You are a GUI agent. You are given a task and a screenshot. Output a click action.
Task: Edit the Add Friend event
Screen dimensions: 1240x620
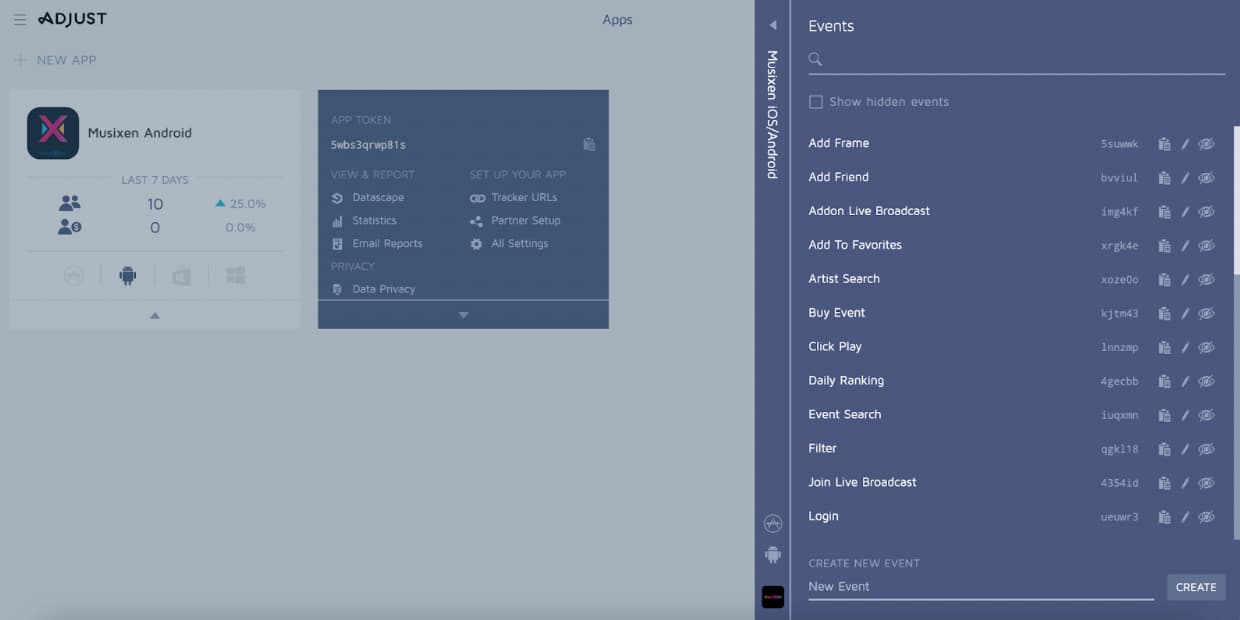click(x=1185, y=178)
